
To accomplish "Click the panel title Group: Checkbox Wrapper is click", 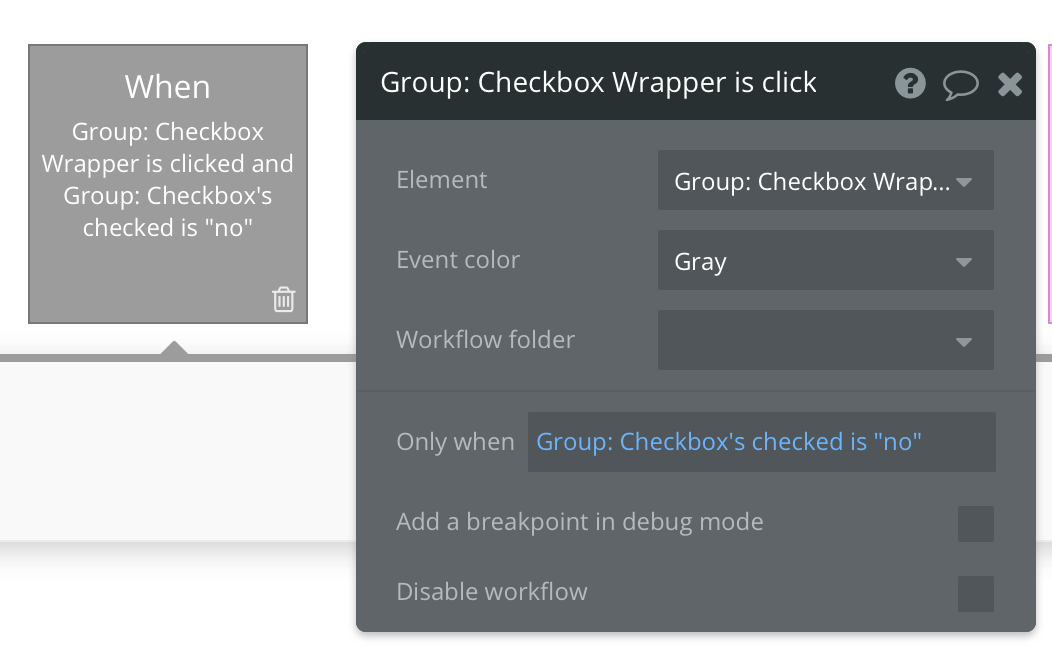I will point(598,82).
